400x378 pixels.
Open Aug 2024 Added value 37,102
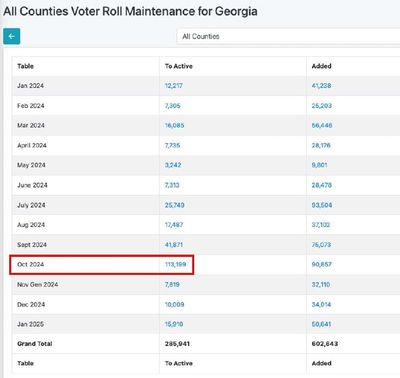pyautogui.click(x=321, y=225)
